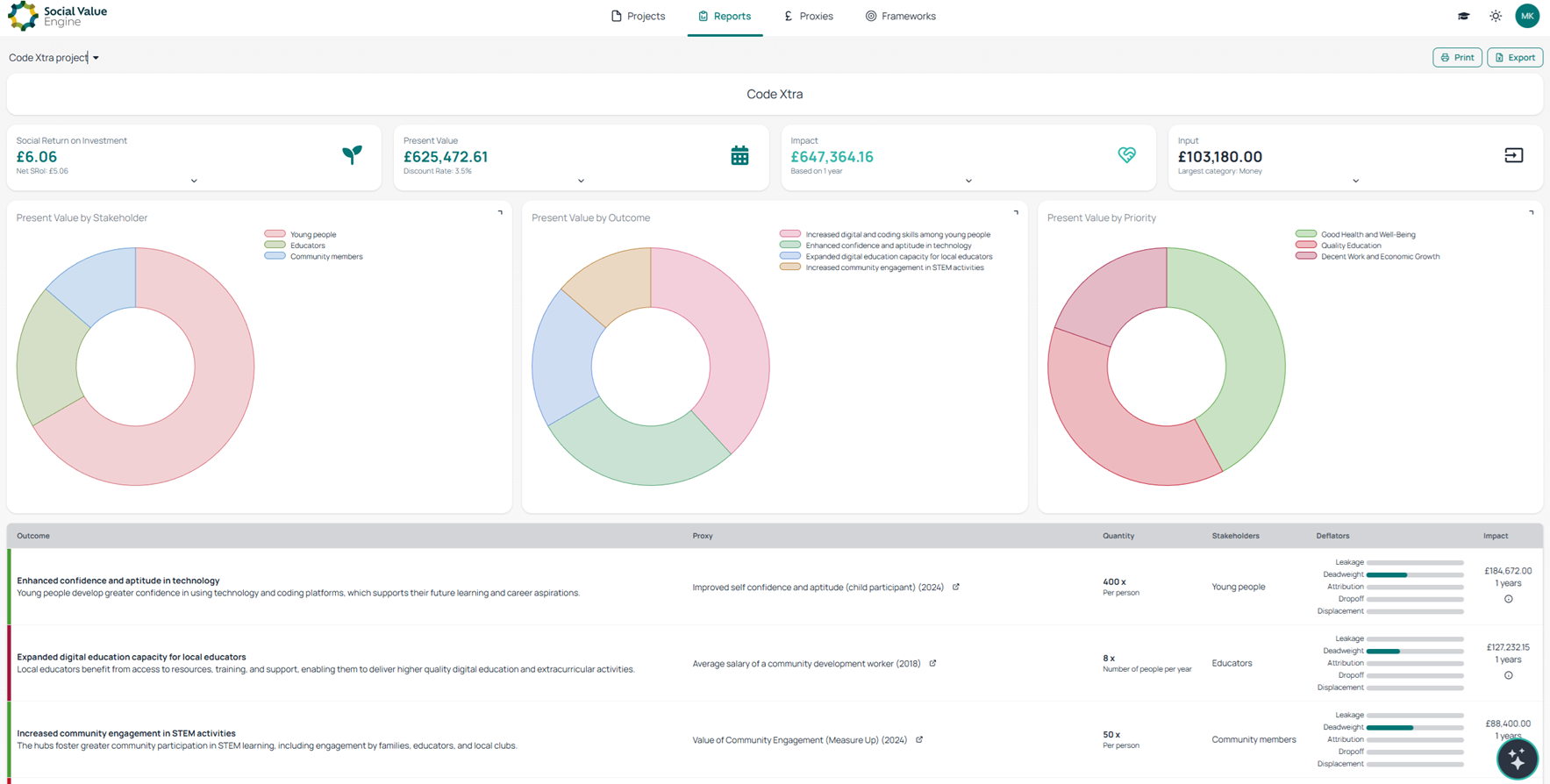
Task: Click the Stakeholders column header
Action: point(1235,536)
